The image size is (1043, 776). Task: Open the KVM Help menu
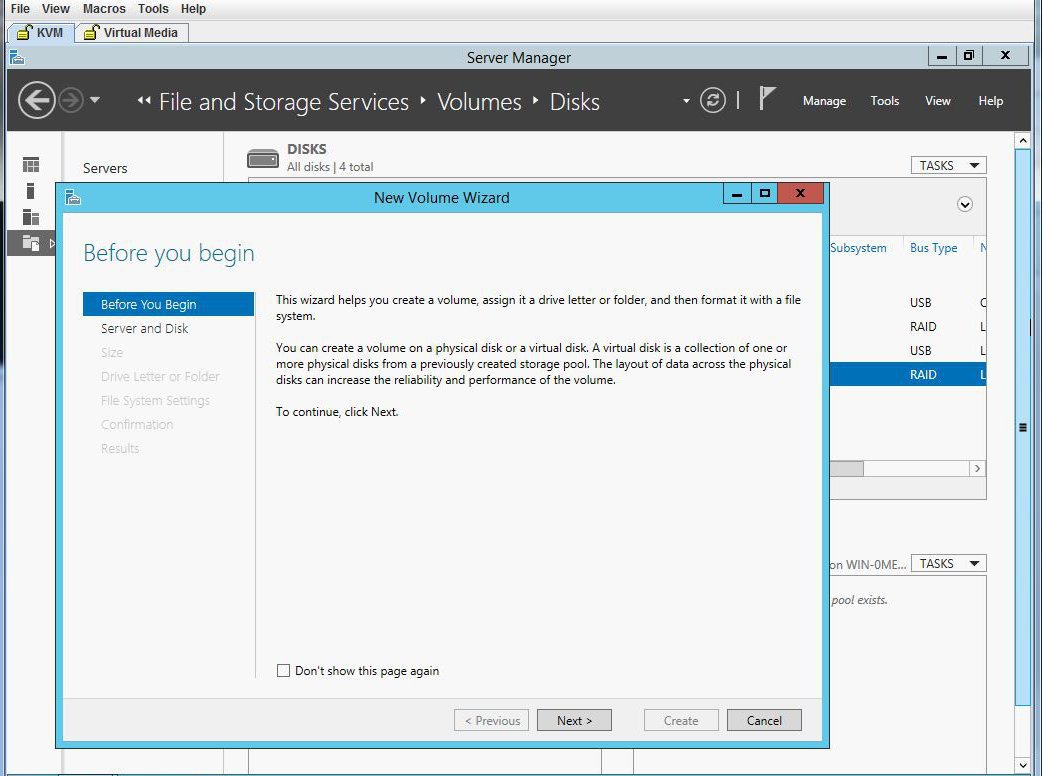tap(194, 9)
